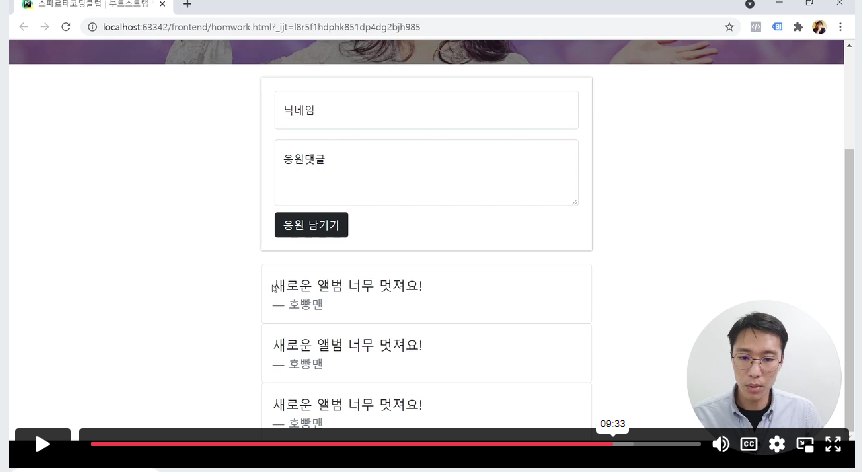Focus the 닉네임 input field
Screen dimensions: 862x472
point(426,110)
